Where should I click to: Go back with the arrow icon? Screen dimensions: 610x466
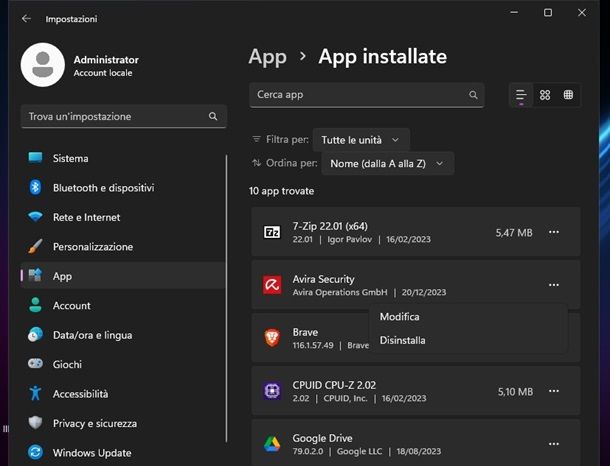(26, 19)
